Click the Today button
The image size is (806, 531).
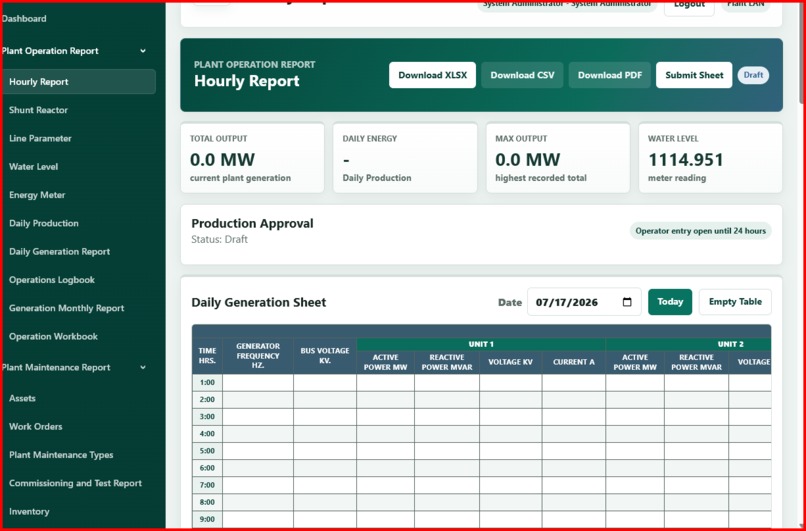670,302
